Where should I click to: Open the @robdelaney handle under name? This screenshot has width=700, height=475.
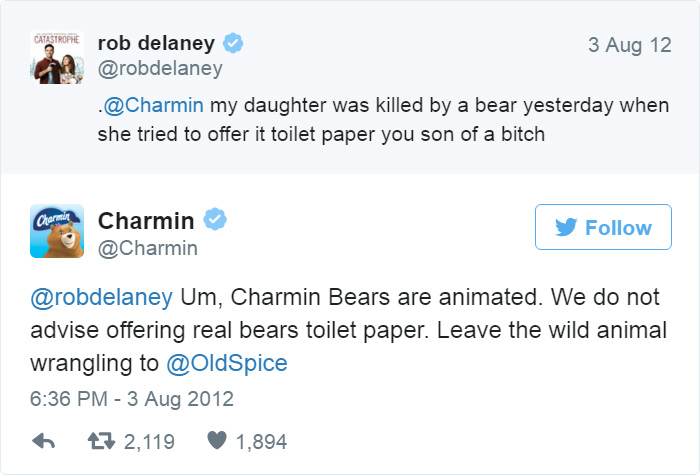[x=160, y=69]
